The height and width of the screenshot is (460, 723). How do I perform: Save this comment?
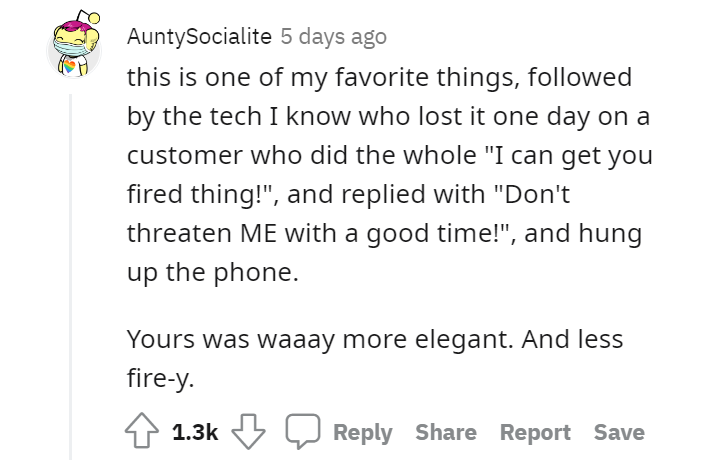point(619,432)
